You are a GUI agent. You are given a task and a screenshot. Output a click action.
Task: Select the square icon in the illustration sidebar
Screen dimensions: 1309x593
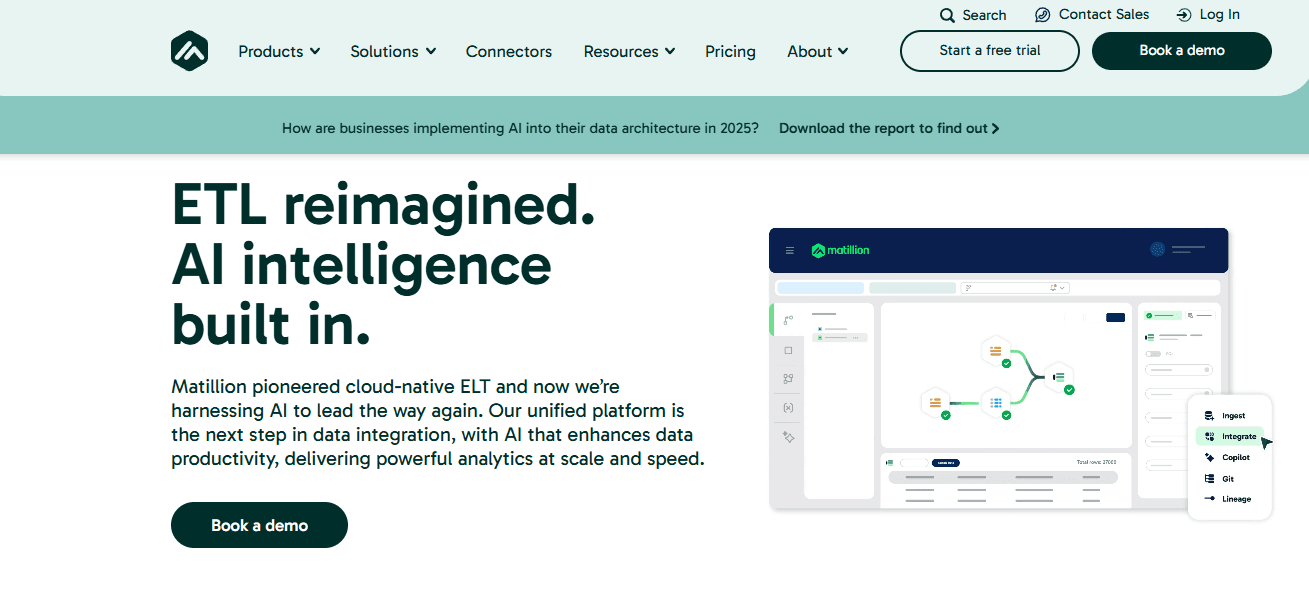[x=788, y=350]
